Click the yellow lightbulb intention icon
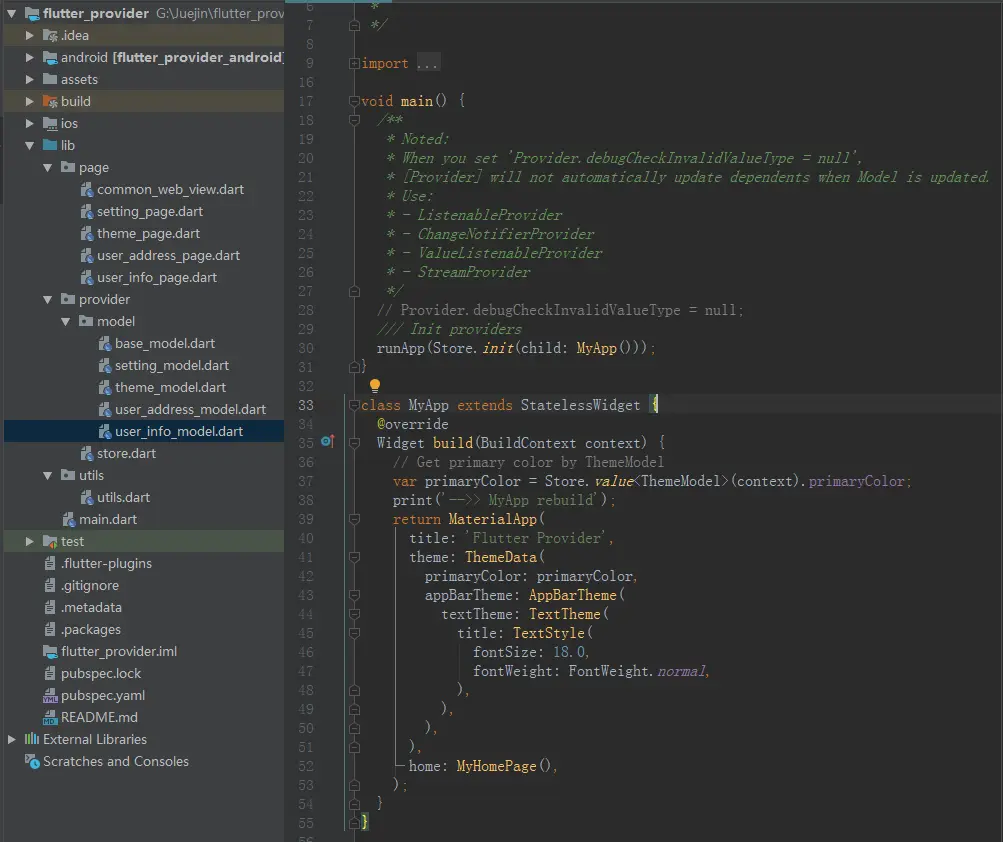1003x842 pixels. [375, 385]
